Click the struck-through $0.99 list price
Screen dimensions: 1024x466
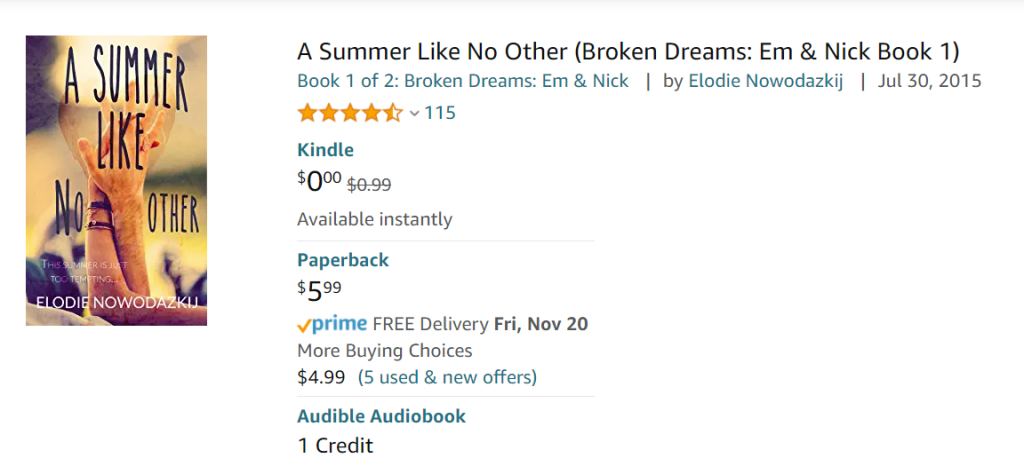[368, 184]
